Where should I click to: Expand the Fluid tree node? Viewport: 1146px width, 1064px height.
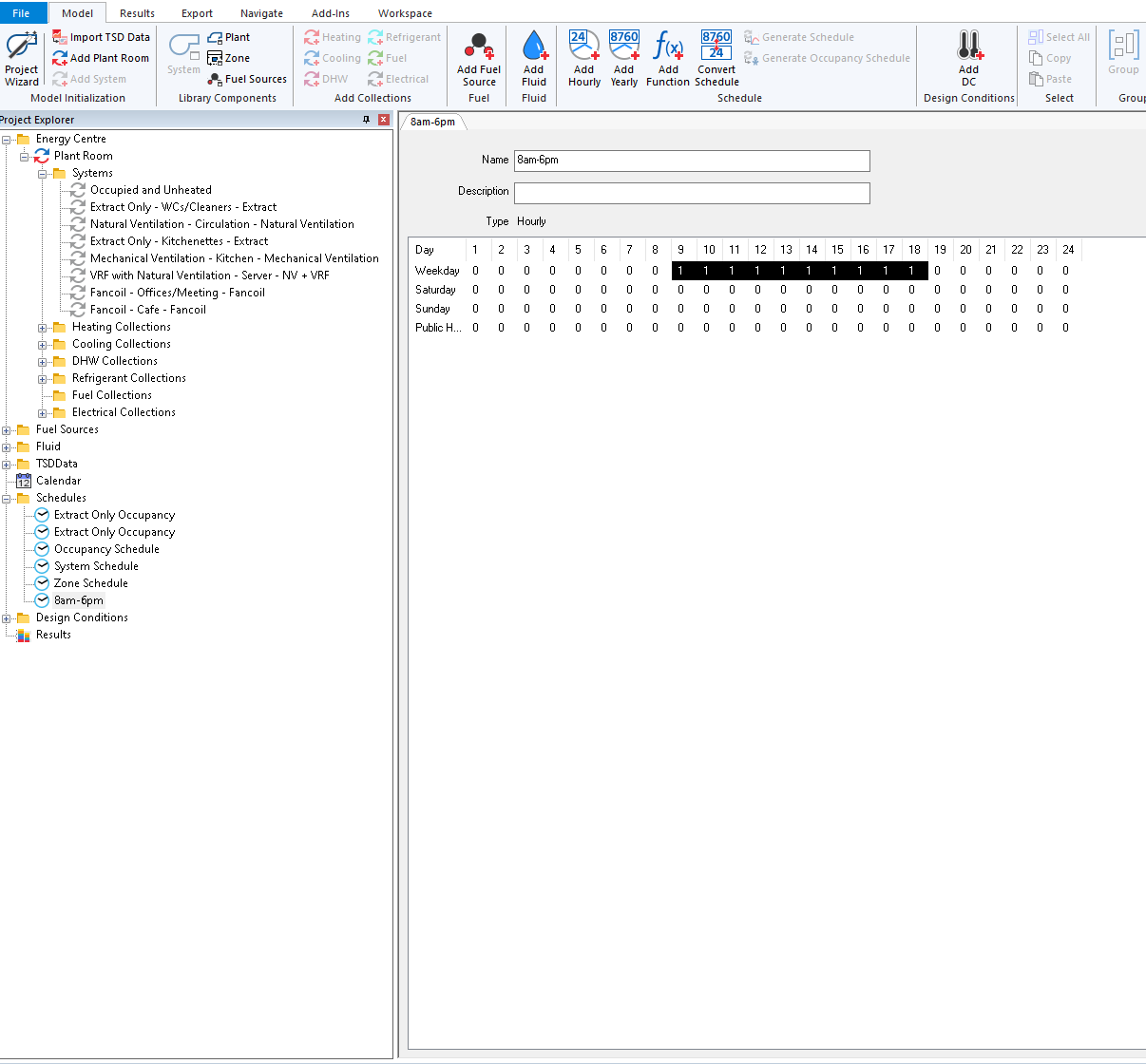click(x=7, y=447)
